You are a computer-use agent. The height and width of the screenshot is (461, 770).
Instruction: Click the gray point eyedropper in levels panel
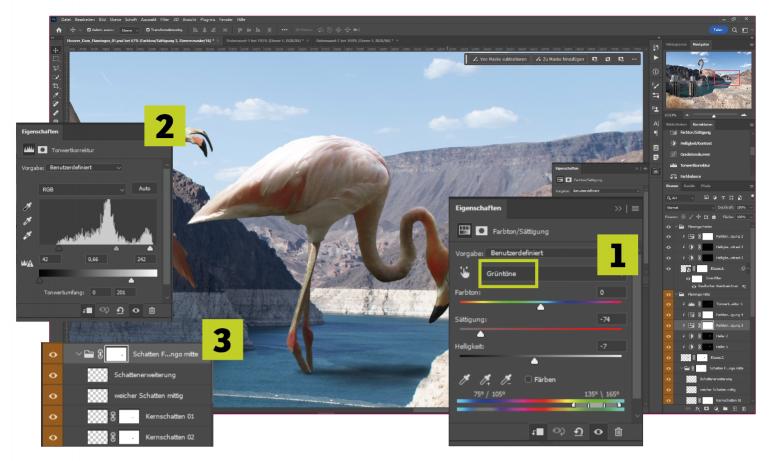(x=28, y=221)
